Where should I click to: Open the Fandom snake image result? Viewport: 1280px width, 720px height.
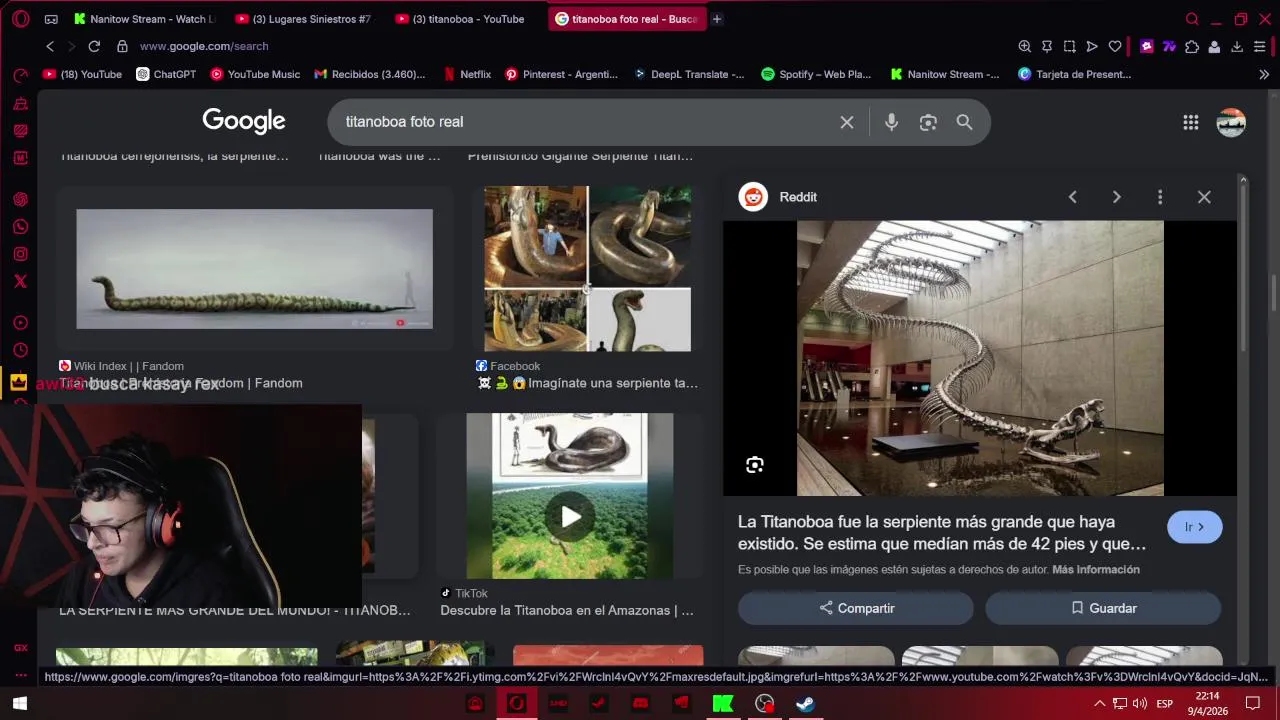(x=254, y=269)
